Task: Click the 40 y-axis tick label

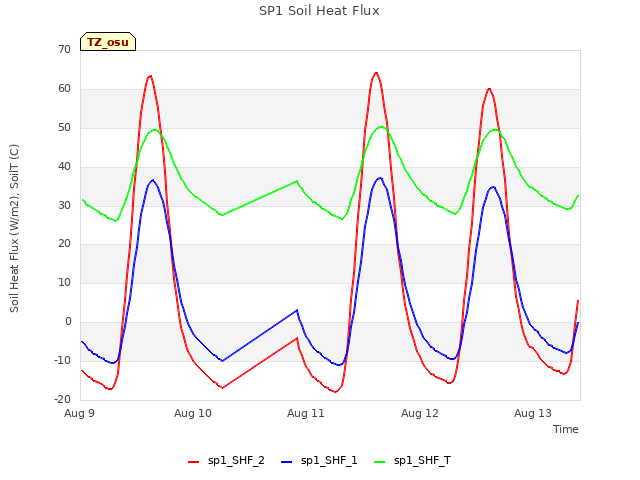Action: click(64, 166)
